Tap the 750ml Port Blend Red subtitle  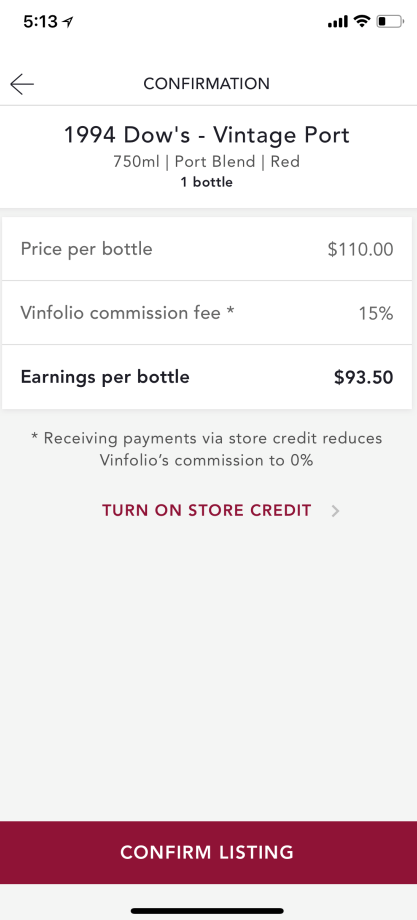[x=206, y=161]
